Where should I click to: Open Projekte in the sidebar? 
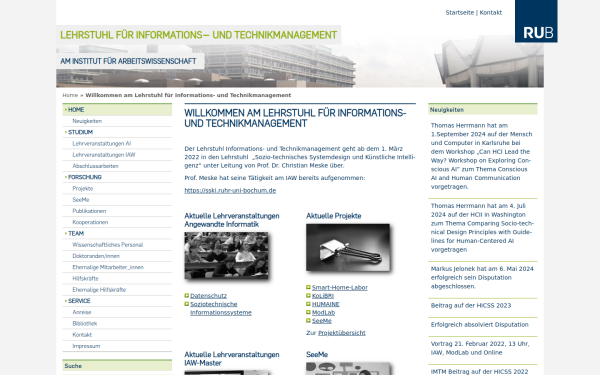click(x=83, y=189)
